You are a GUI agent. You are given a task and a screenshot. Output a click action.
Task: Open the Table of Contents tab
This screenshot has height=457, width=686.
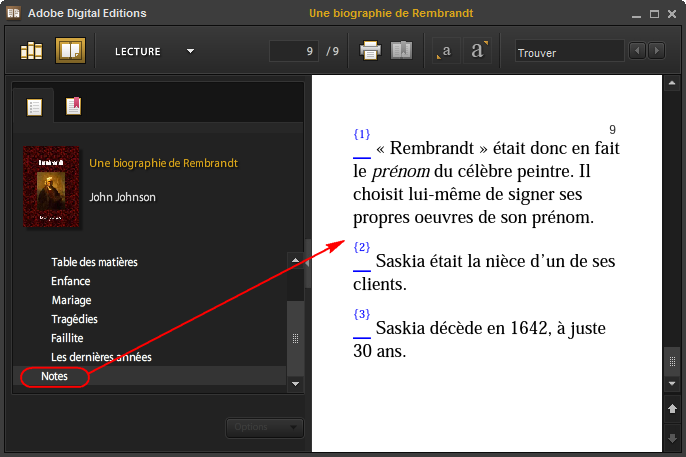34,107
